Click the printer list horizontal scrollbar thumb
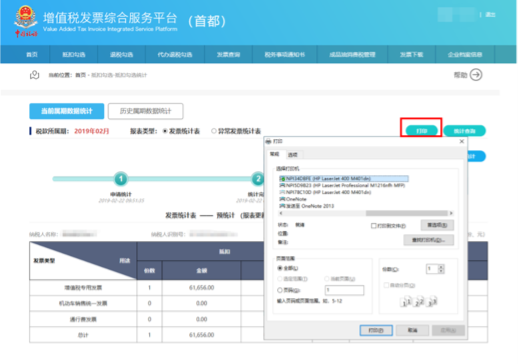This screenshot has height=364, width=518. 406,213
